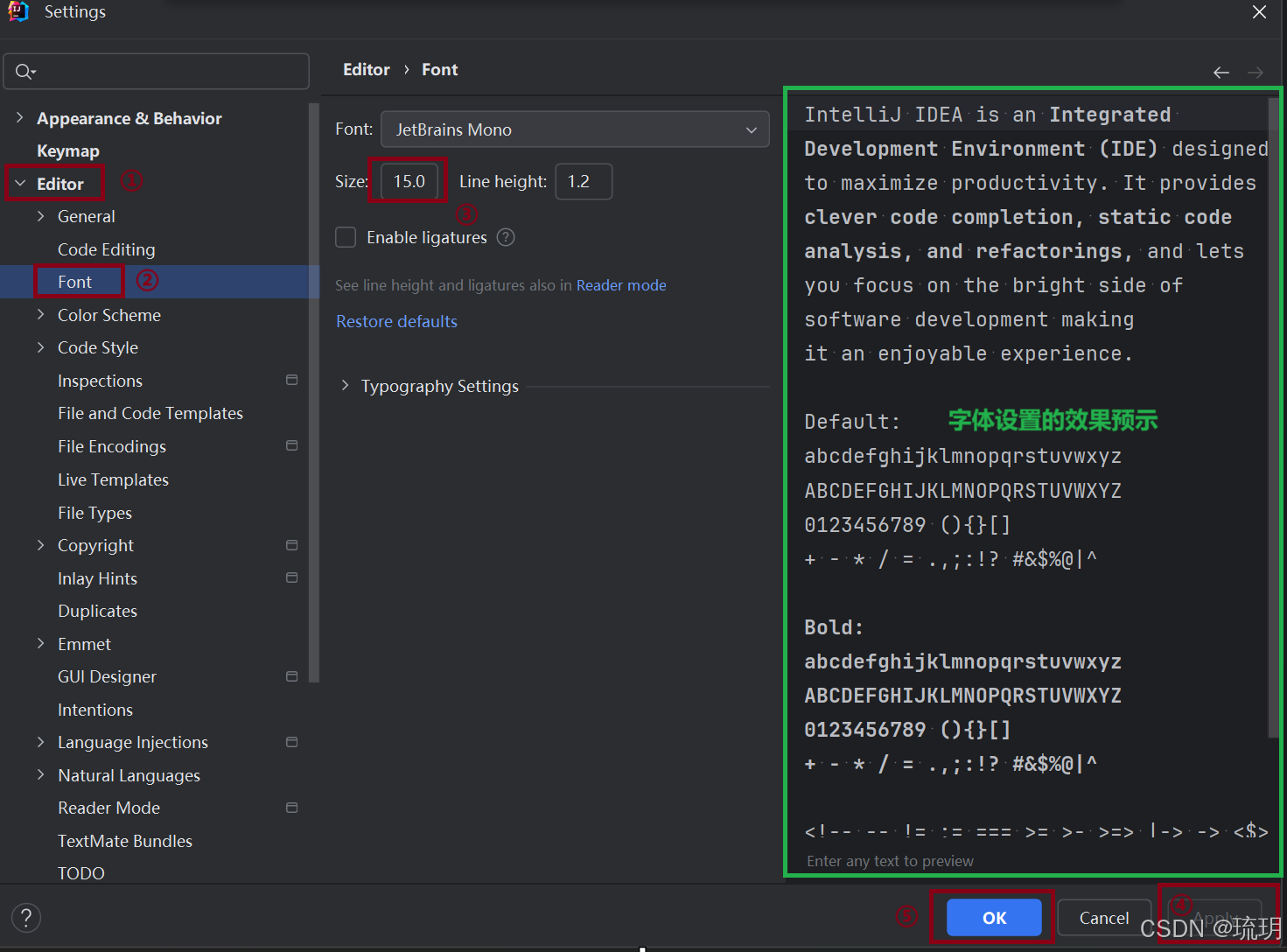Open File Encodings settings page
Image resolution: width=1287 pixels, height=952 pixels.
point(112,446)
